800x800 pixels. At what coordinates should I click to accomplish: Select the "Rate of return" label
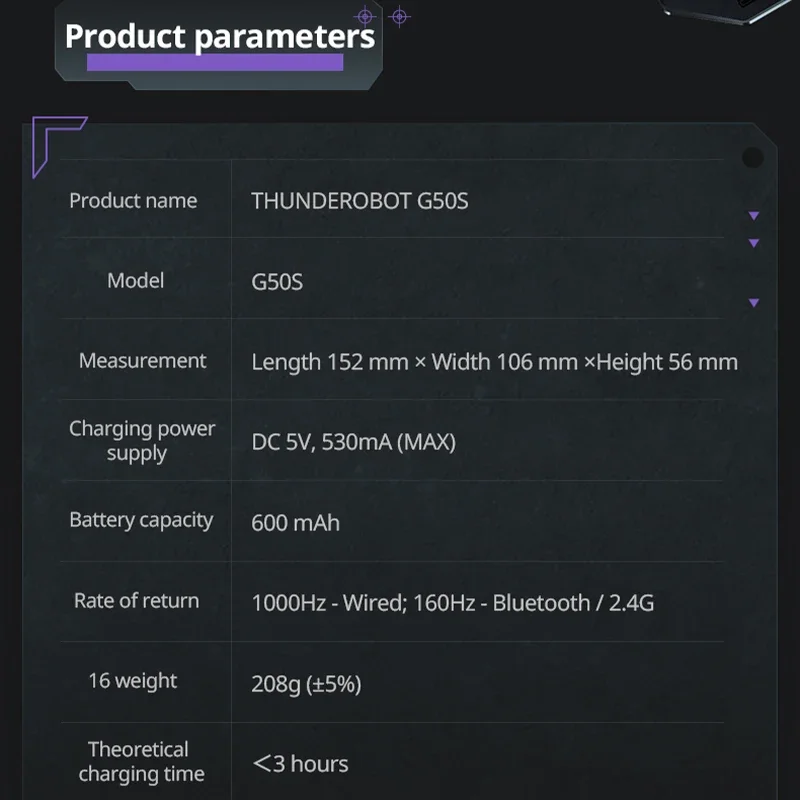tap(136, 601)
